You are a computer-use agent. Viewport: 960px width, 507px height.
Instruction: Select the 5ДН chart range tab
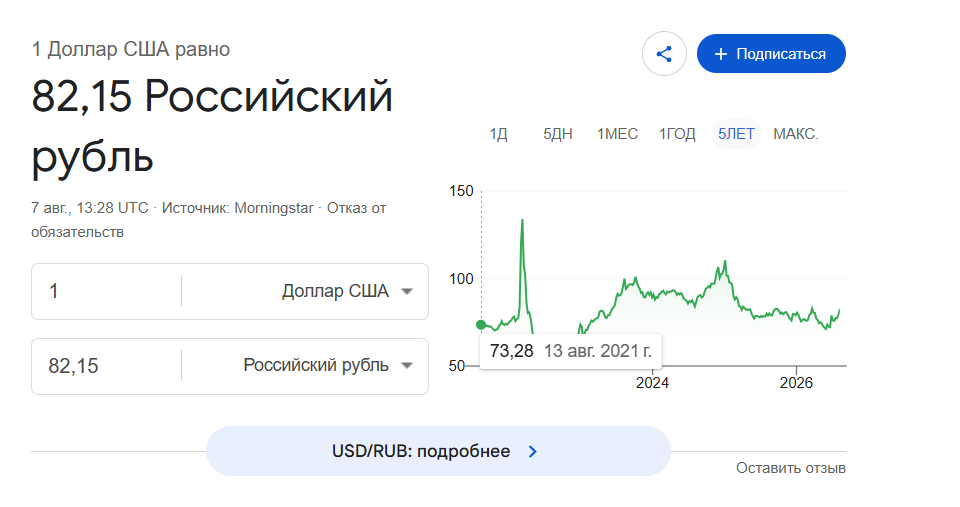[x=558, y=134]
